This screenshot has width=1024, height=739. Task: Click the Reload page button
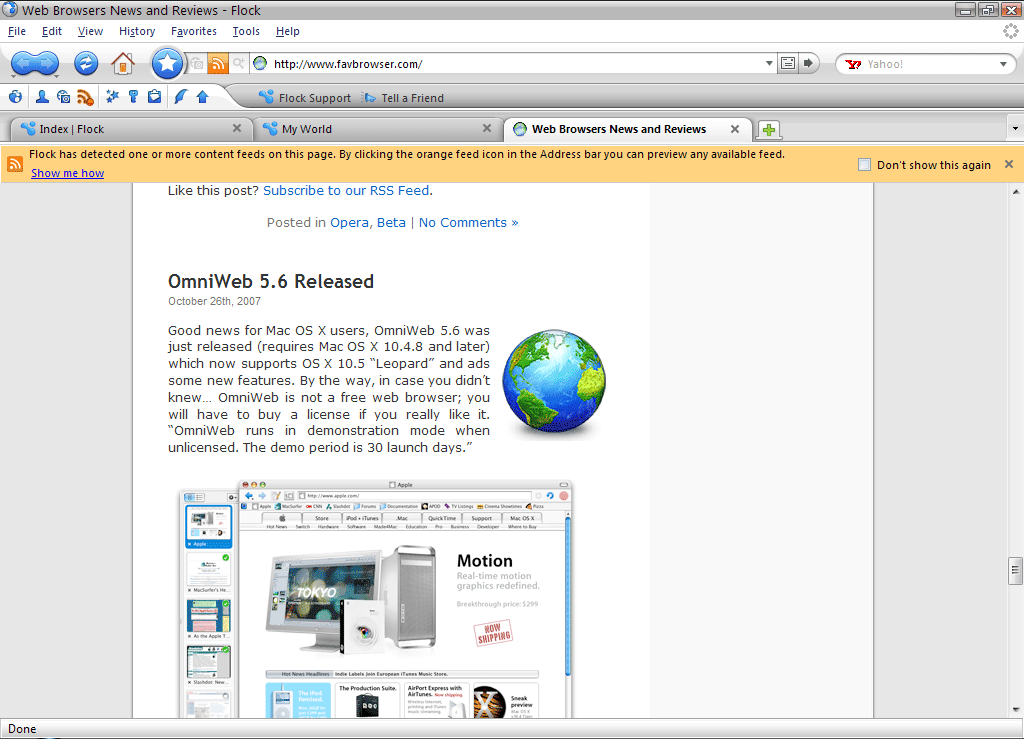pos(86,64)
